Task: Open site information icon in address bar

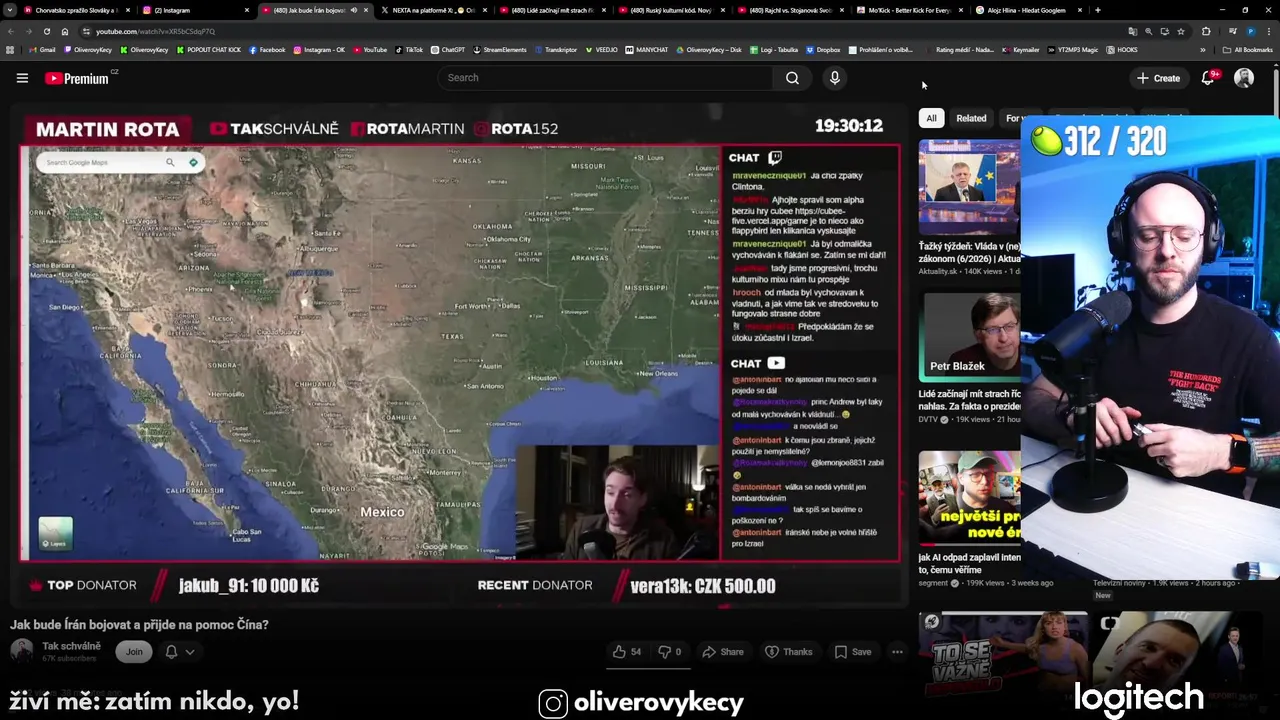Action: [x=88, y=31]
